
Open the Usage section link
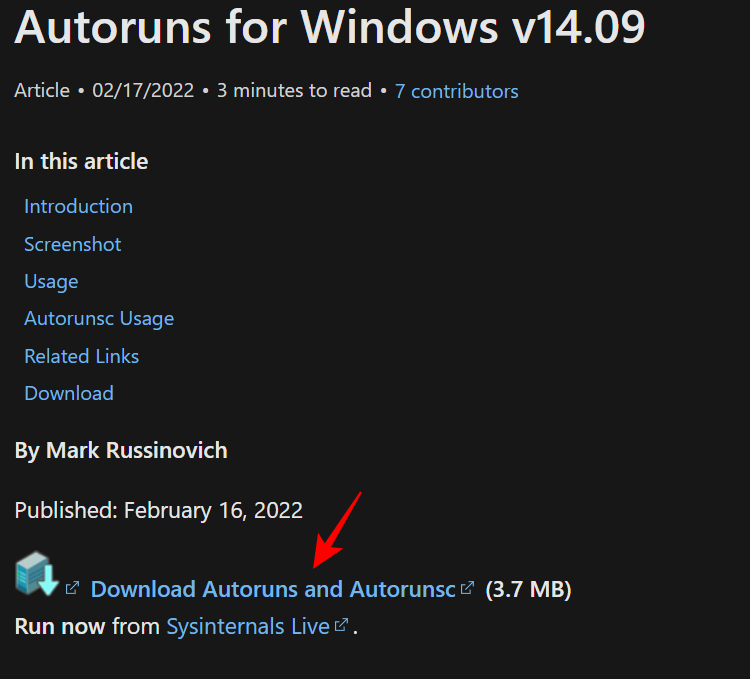coord(51,282)
